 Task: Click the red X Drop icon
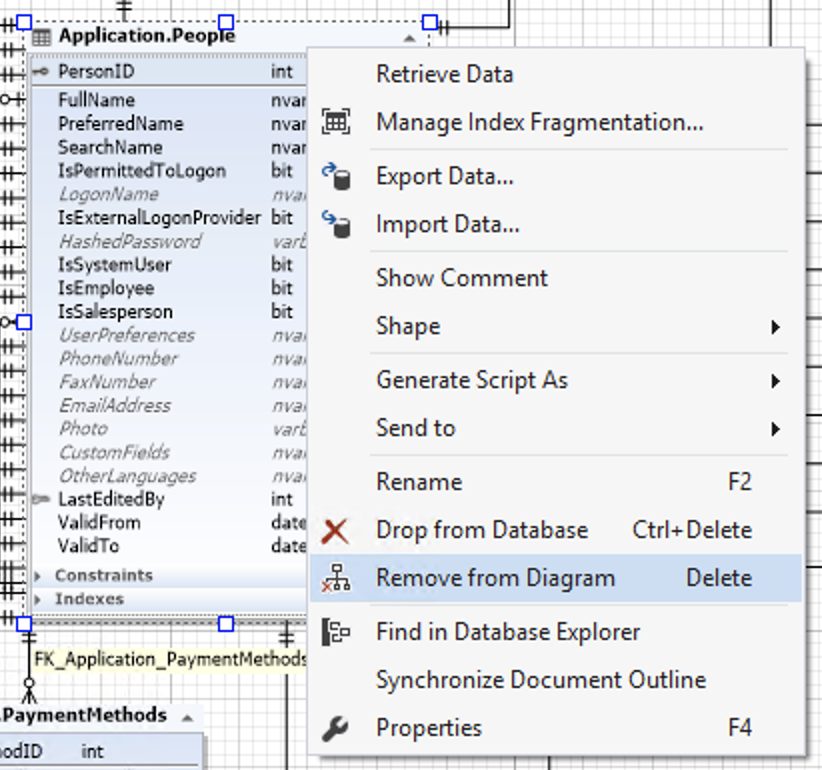point(336,531)
